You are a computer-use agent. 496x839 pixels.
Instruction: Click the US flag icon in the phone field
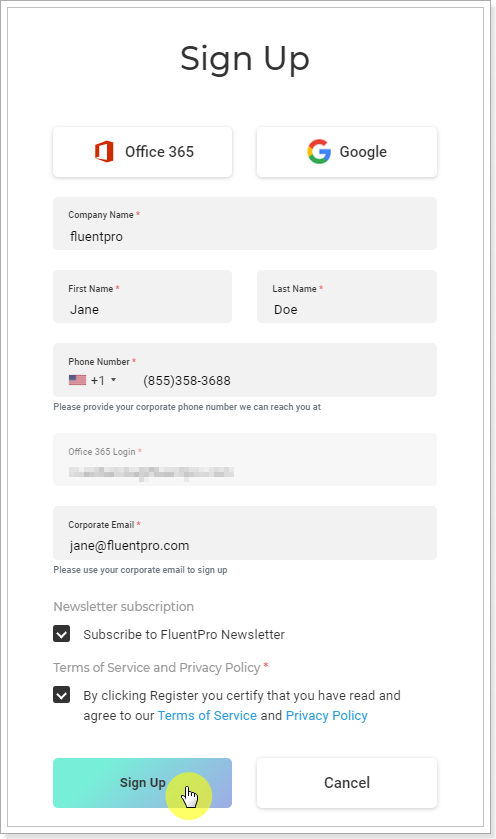tap(78, 380)
